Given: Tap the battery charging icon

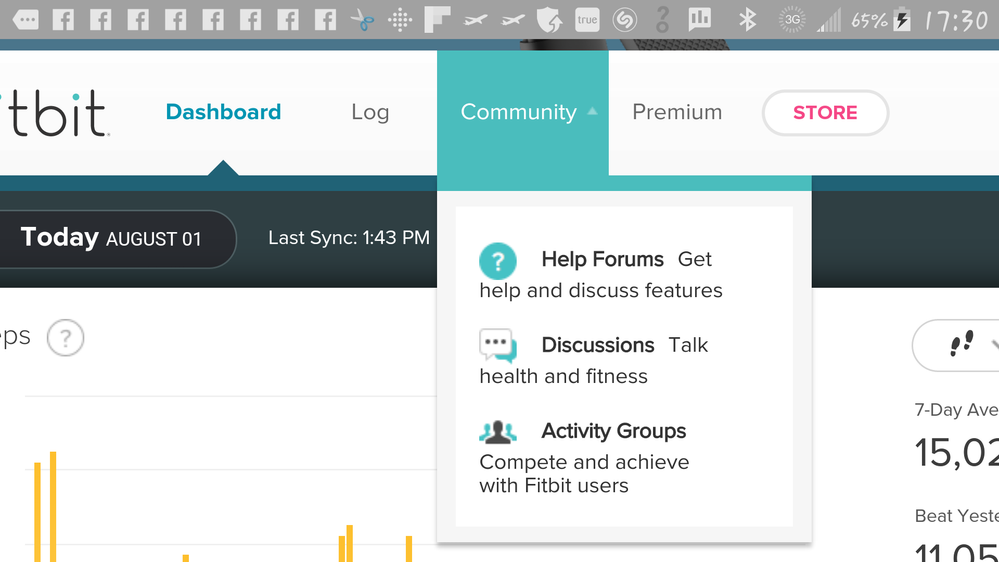Looking at the screenshot, I should (x=902, y=20).
